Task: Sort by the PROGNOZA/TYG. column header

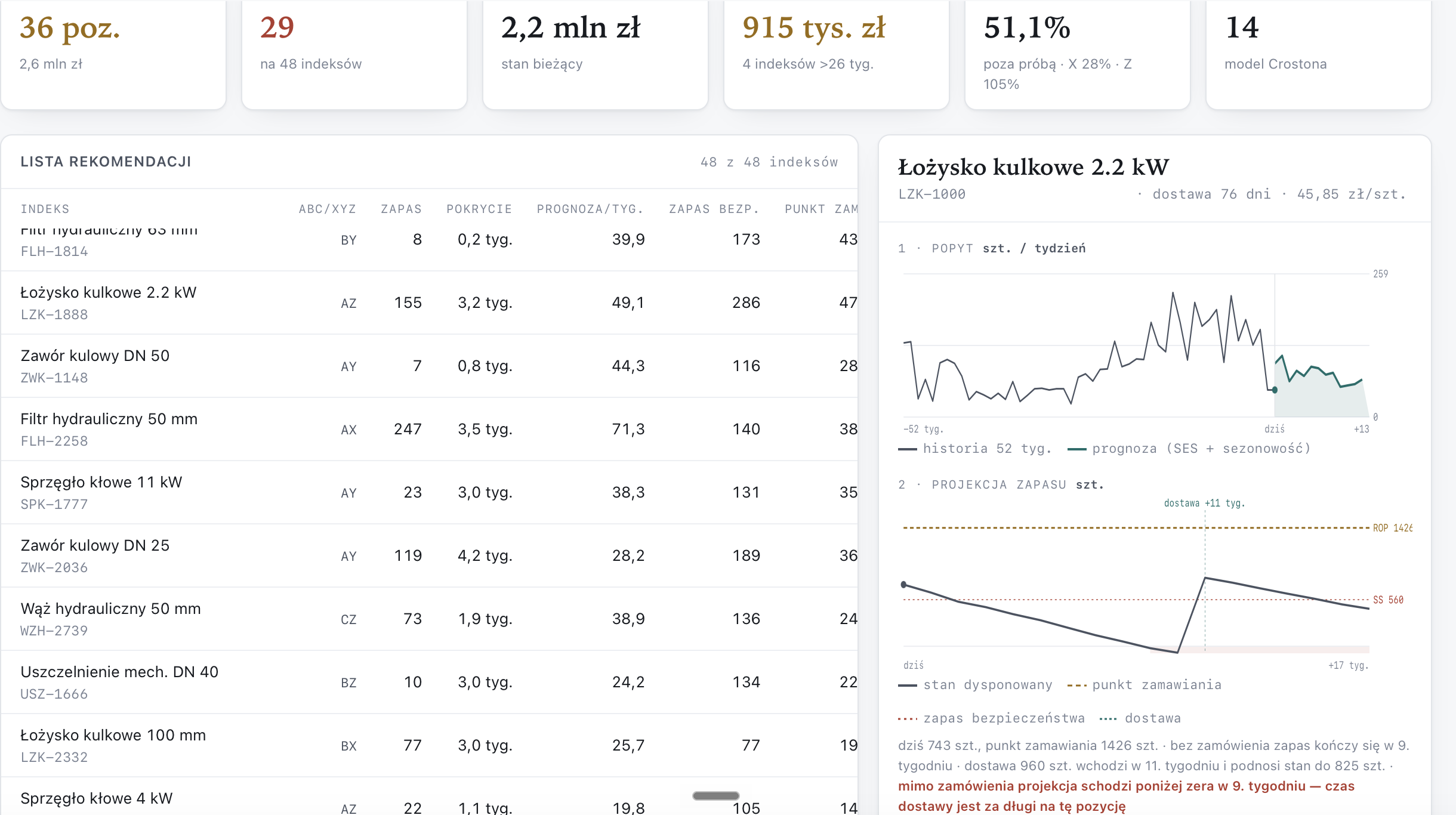Action: (x=590, y=209)
